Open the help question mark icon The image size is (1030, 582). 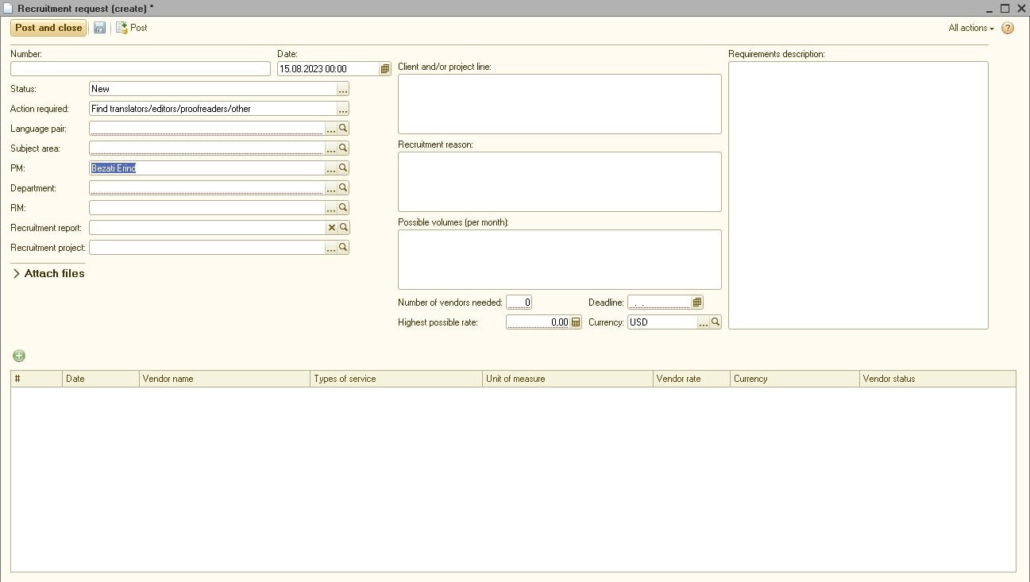point(1008,28)
